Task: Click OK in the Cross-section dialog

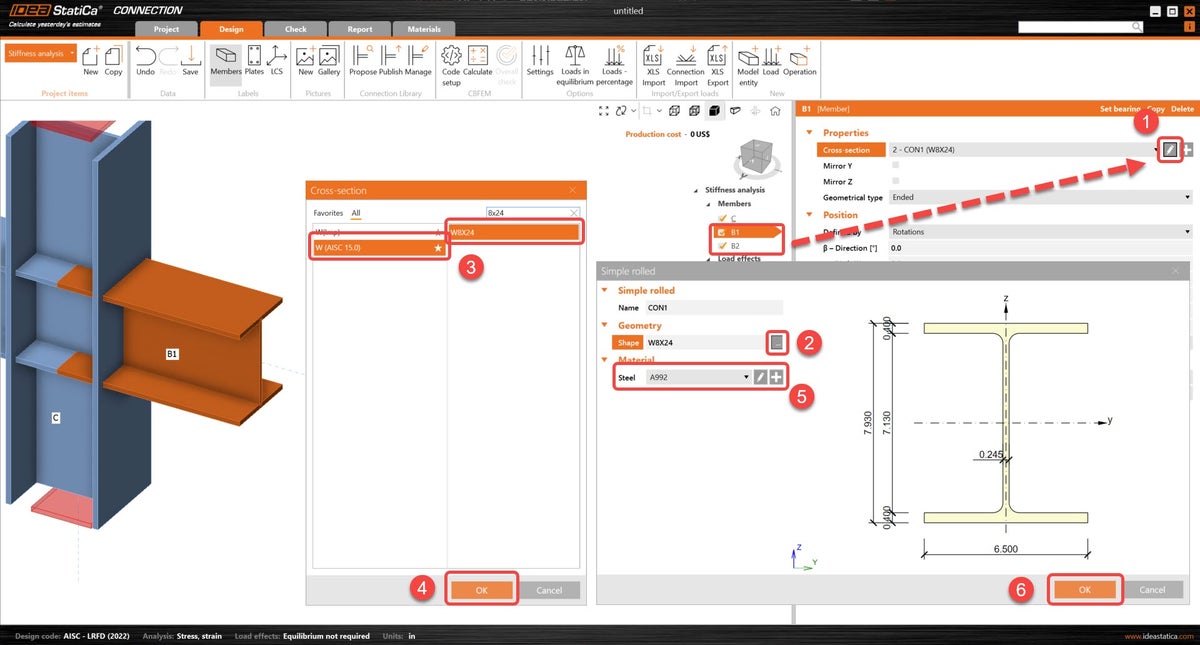Action: (482, 589)
